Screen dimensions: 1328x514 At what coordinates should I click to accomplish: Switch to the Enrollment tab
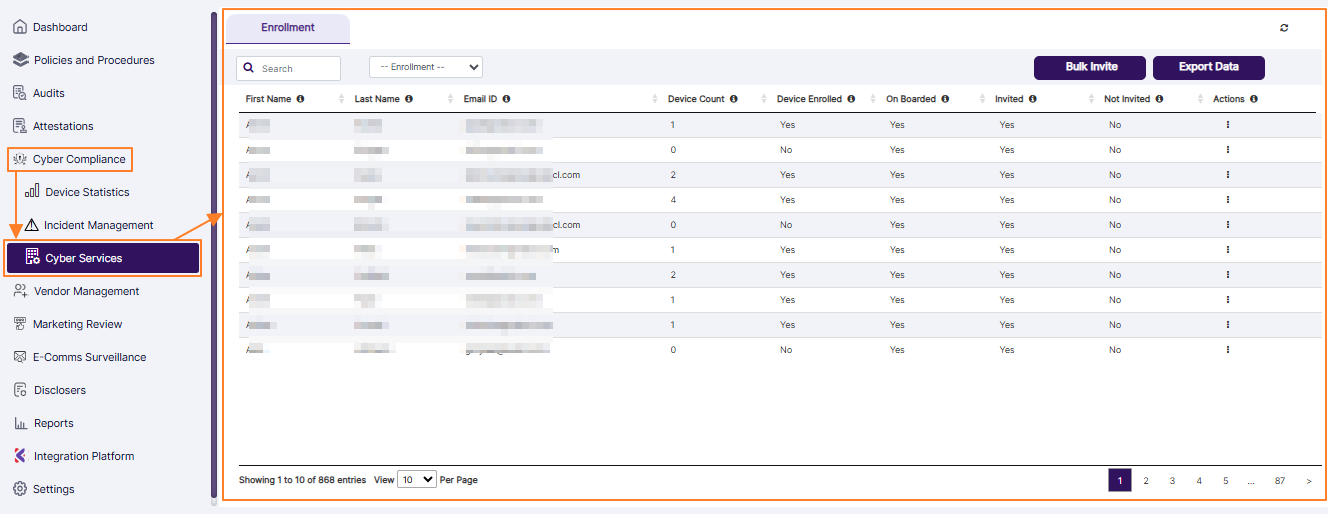pyautogui.click(x=288, y=28)
